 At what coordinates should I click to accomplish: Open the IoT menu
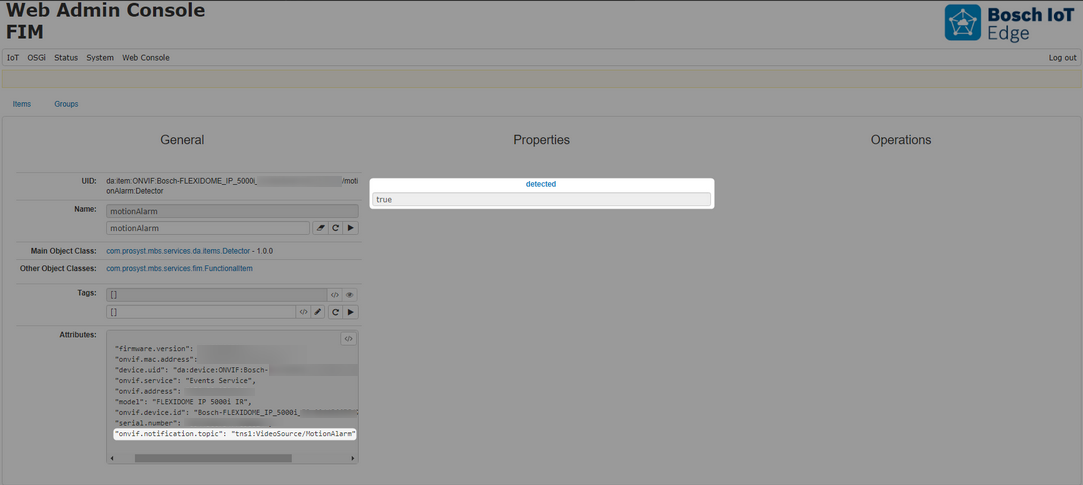pyautogui.click(x=13, y=57)
